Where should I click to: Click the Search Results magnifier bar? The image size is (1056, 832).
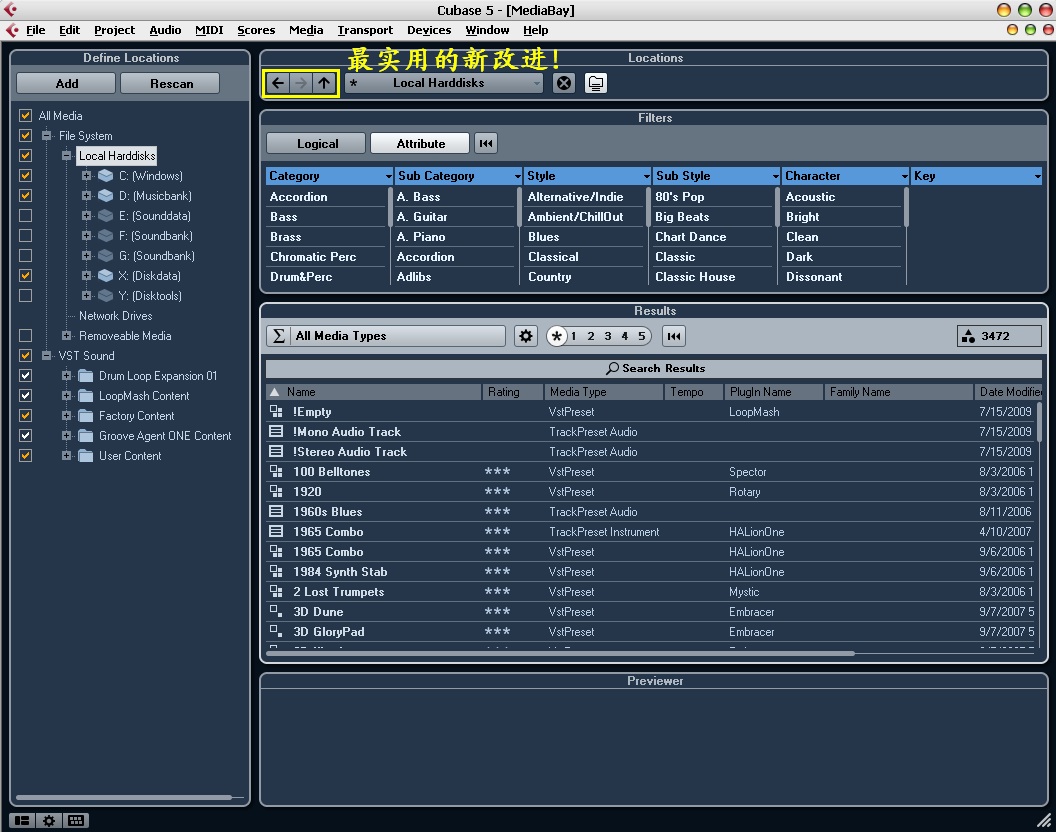(x=654, y=368)
